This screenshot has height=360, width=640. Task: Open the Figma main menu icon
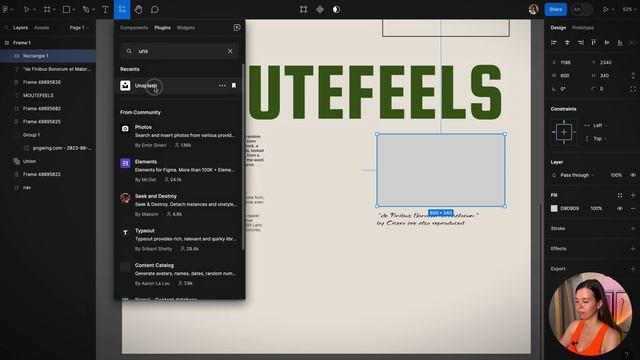click(x=6, y=9)
